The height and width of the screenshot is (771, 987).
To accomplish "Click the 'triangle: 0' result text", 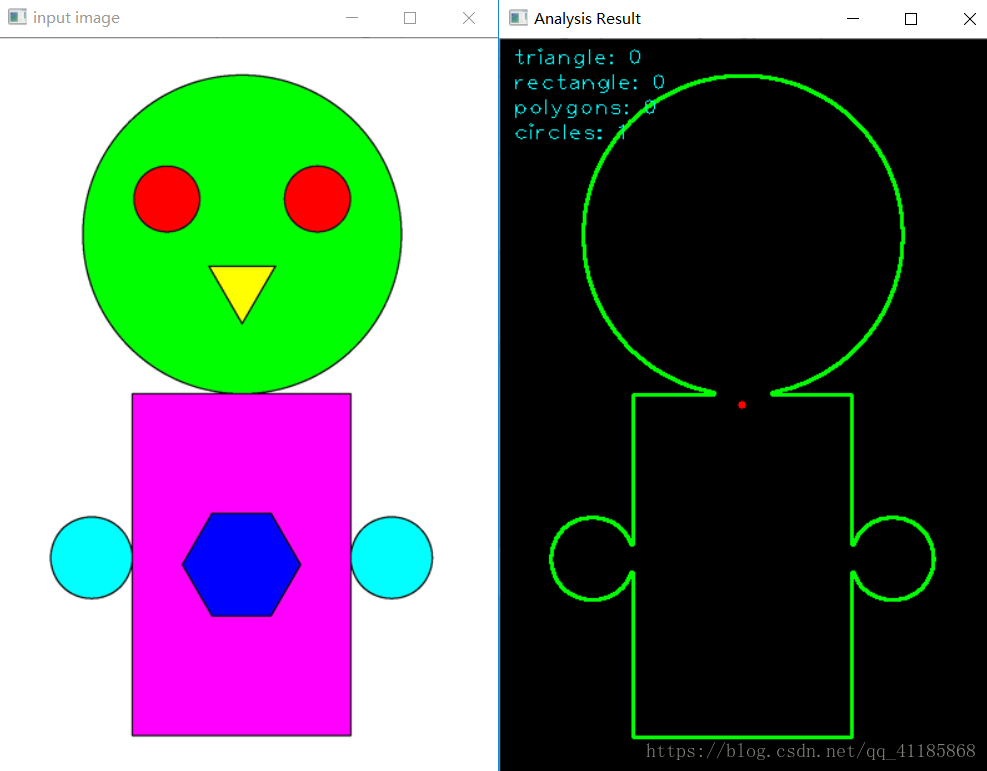I will click(578, 57).
